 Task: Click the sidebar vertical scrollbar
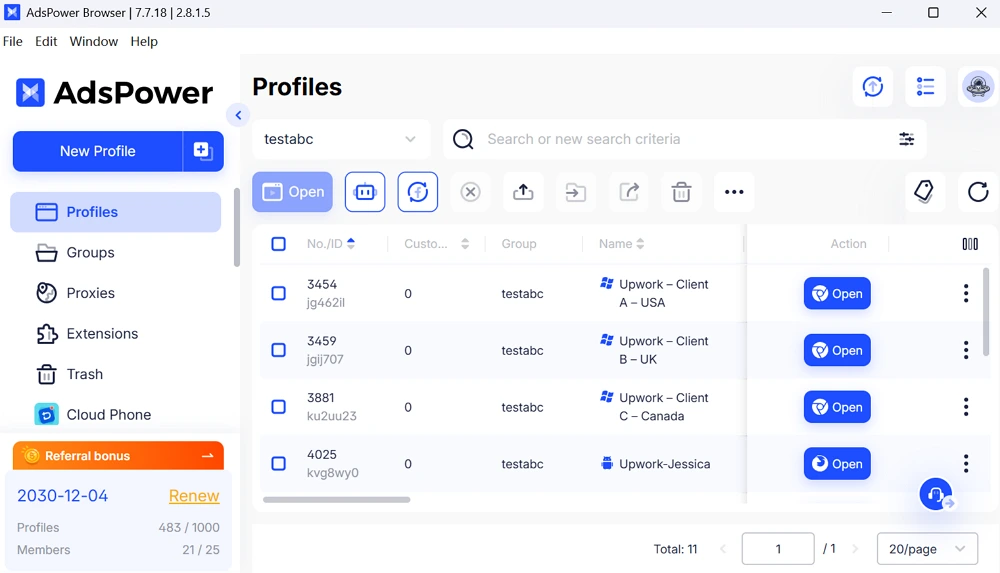(x=237, y=227)
